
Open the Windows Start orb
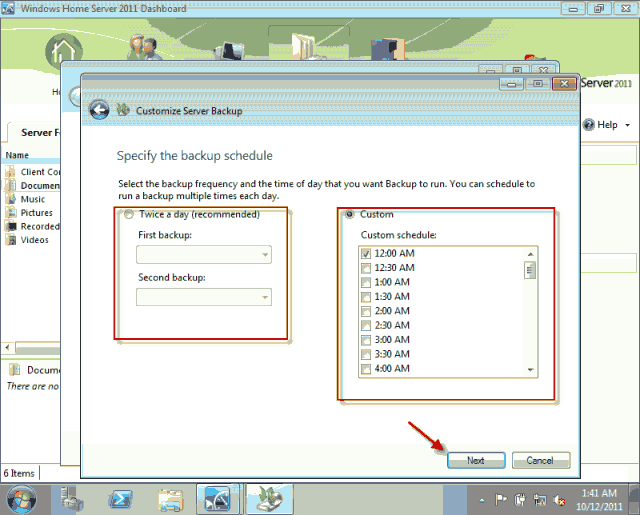(22, 499)
